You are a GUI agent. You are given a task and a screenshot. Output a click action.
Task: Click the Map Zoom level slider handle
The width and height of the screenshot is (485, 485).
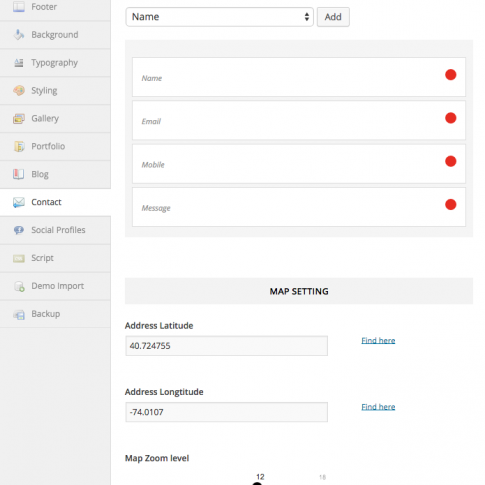[257, 483]
